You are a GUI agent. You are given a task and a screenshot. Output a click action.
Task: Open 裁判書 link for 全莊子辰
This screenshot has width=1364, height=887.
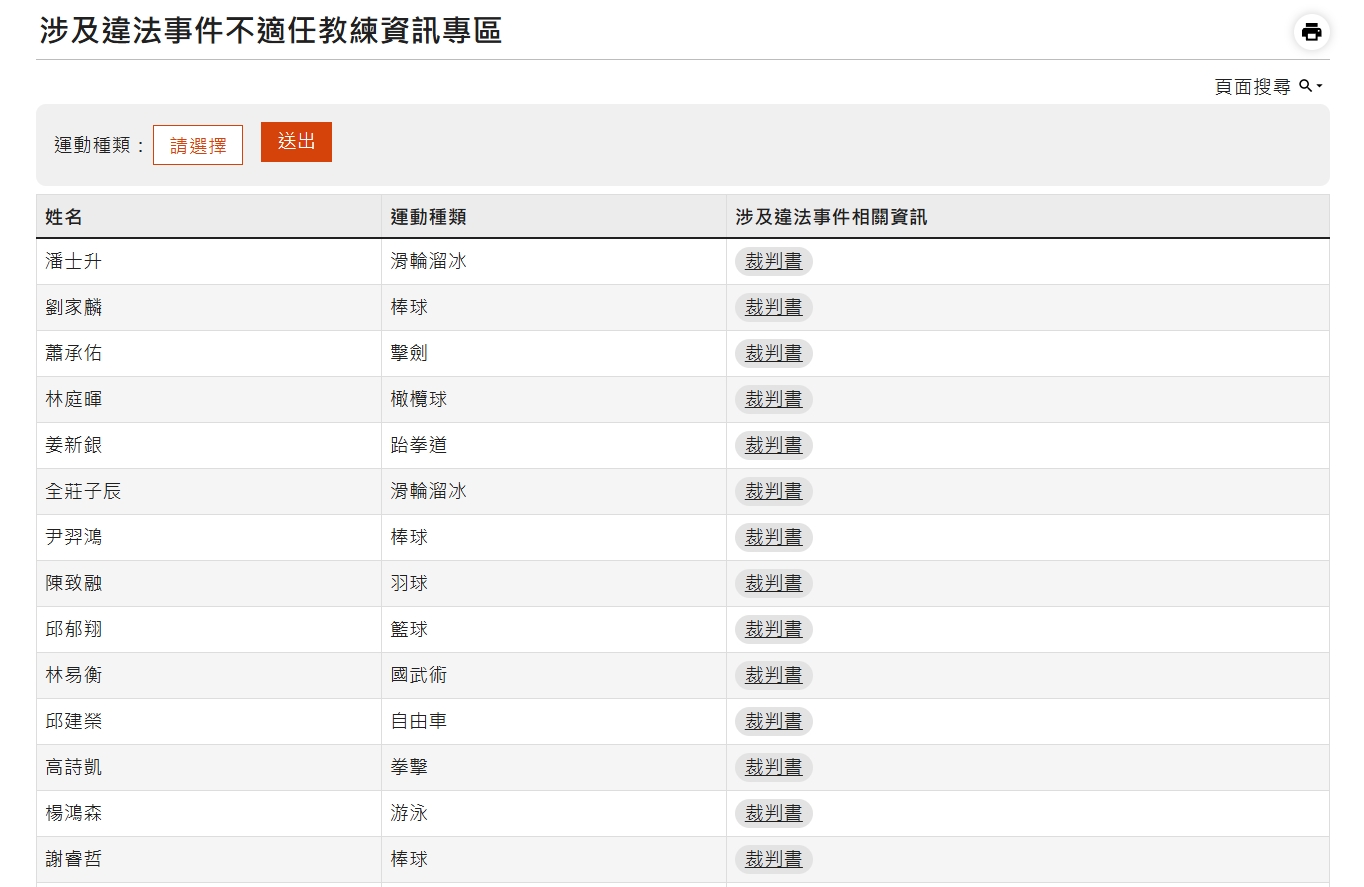774,491
